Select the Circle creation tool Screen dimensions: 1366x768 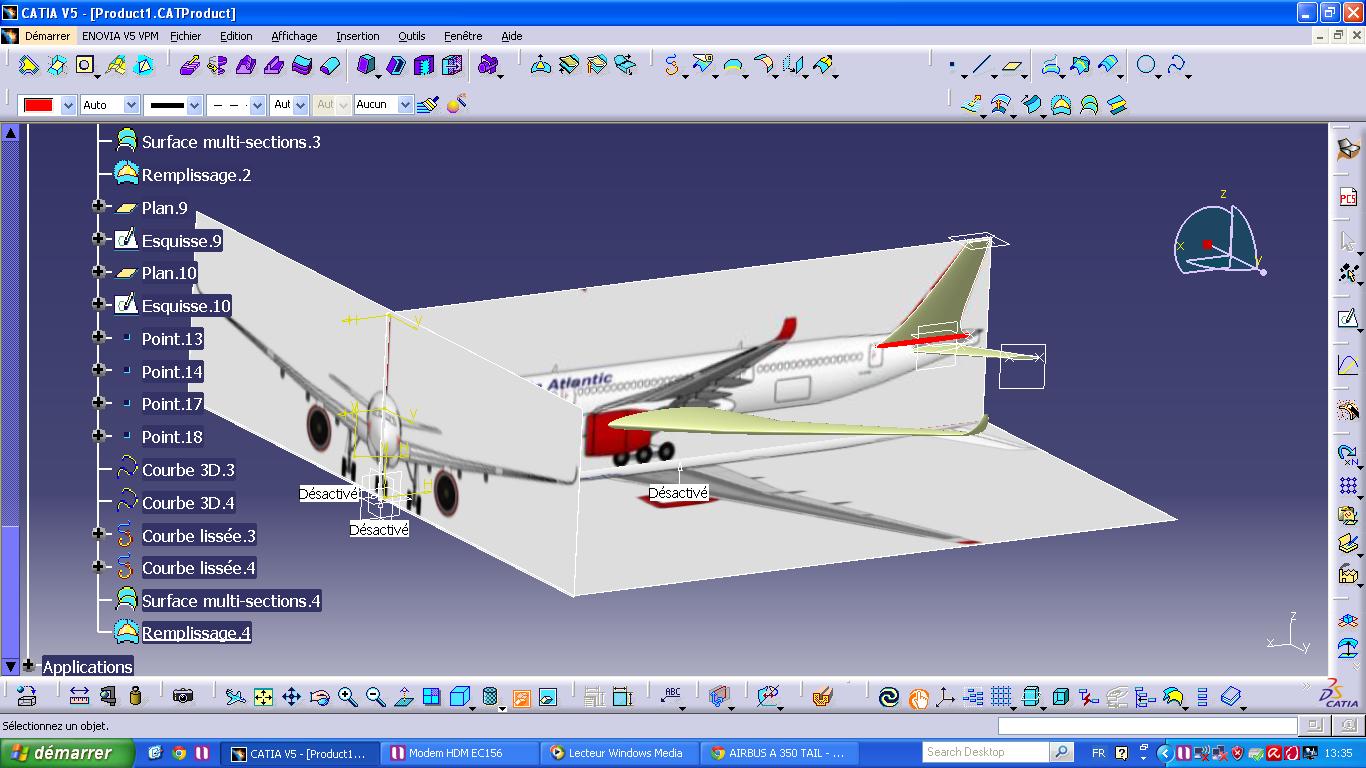pos(1146,65)
